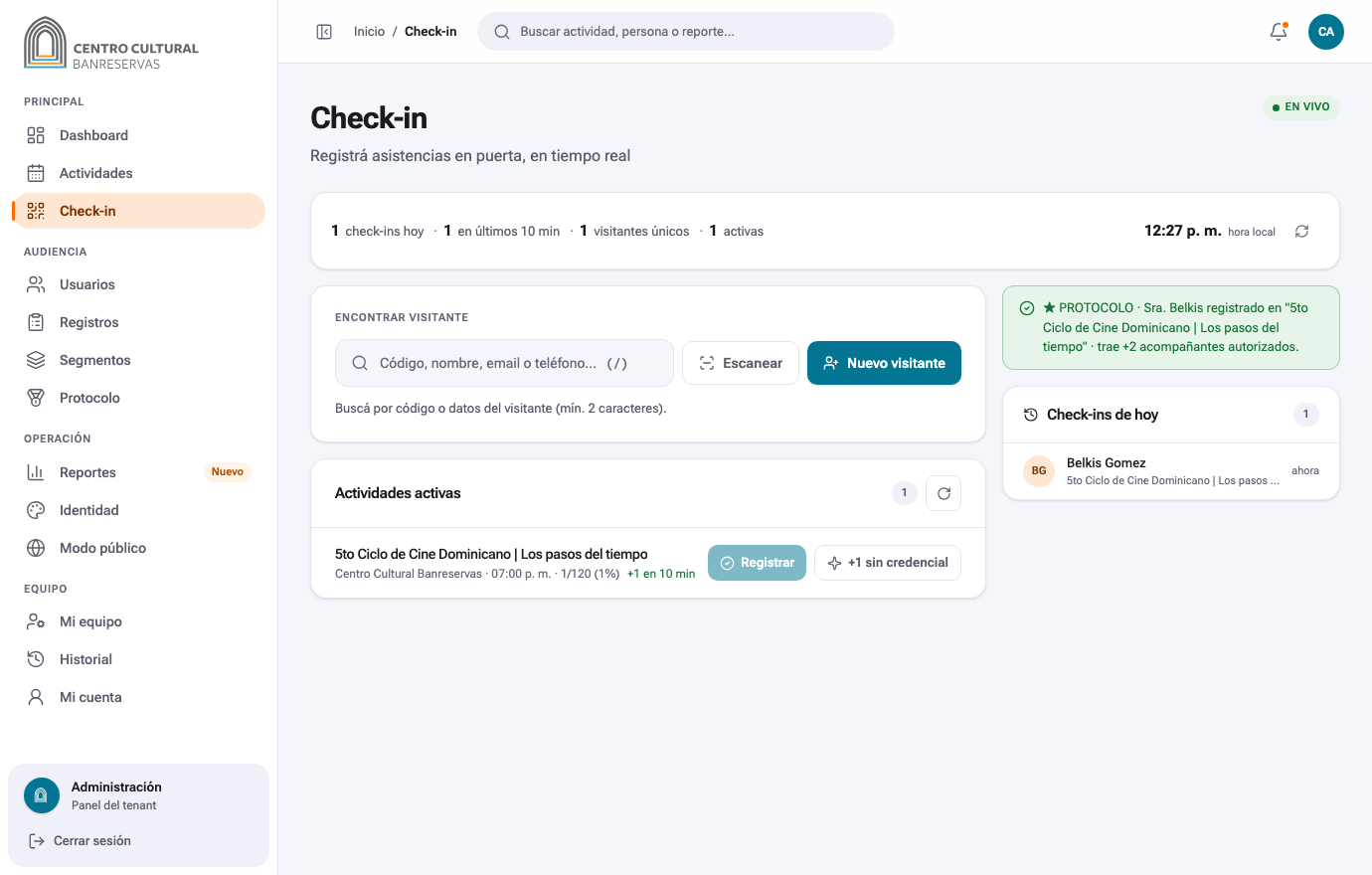The height and width of the screenshot is (875, 1372).
Task: Open the CA user avatar menu
Action: tap(1326, 32)
